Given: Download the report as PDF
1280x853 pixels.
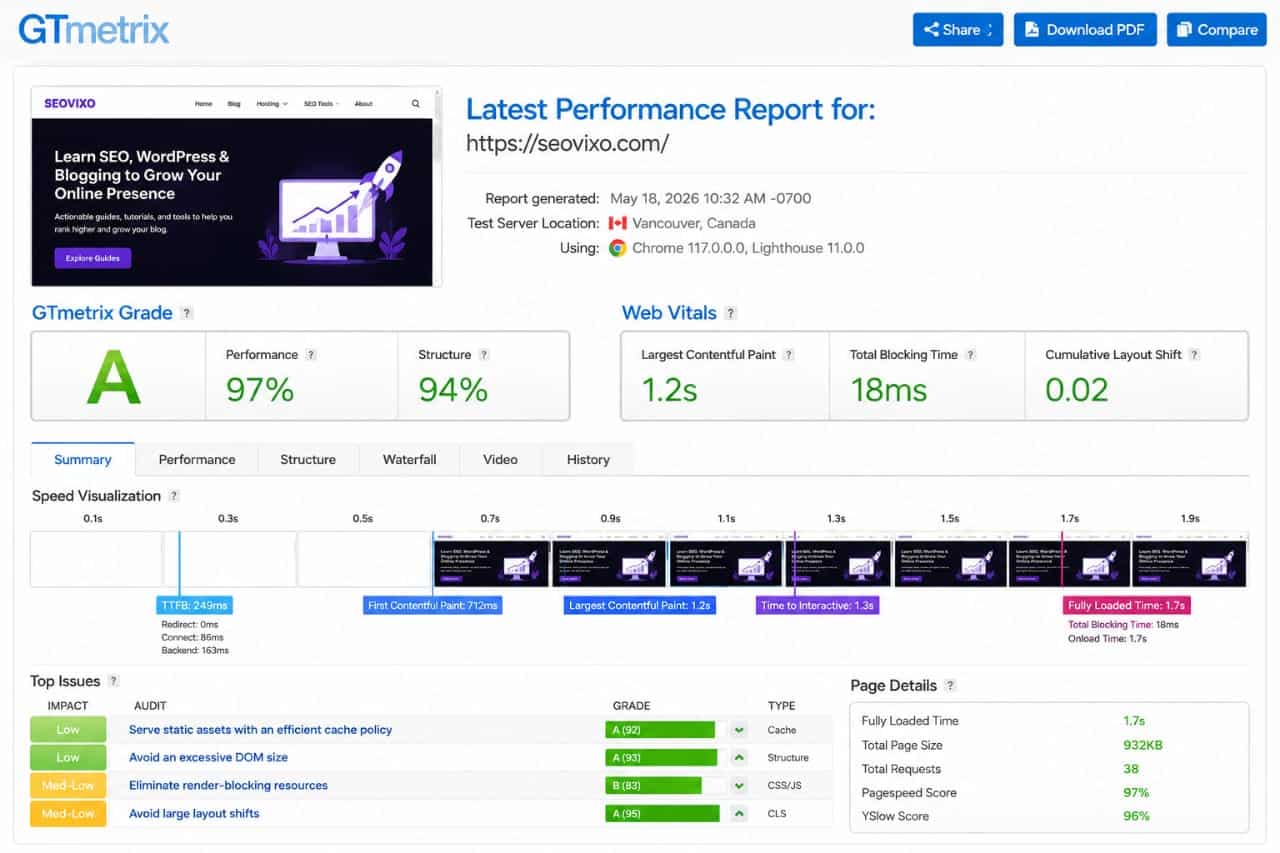Looking at the screenshot, I should pos(1085,29).
